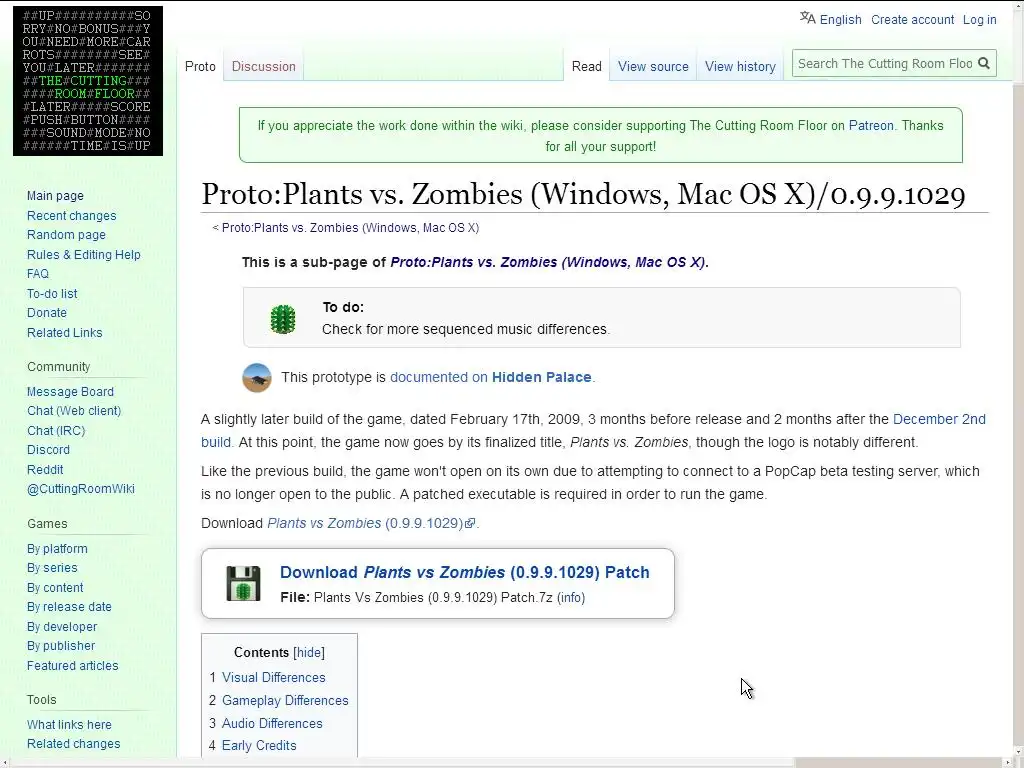Browse games By developer
The image size is (1024, 768).
point(62,627)
